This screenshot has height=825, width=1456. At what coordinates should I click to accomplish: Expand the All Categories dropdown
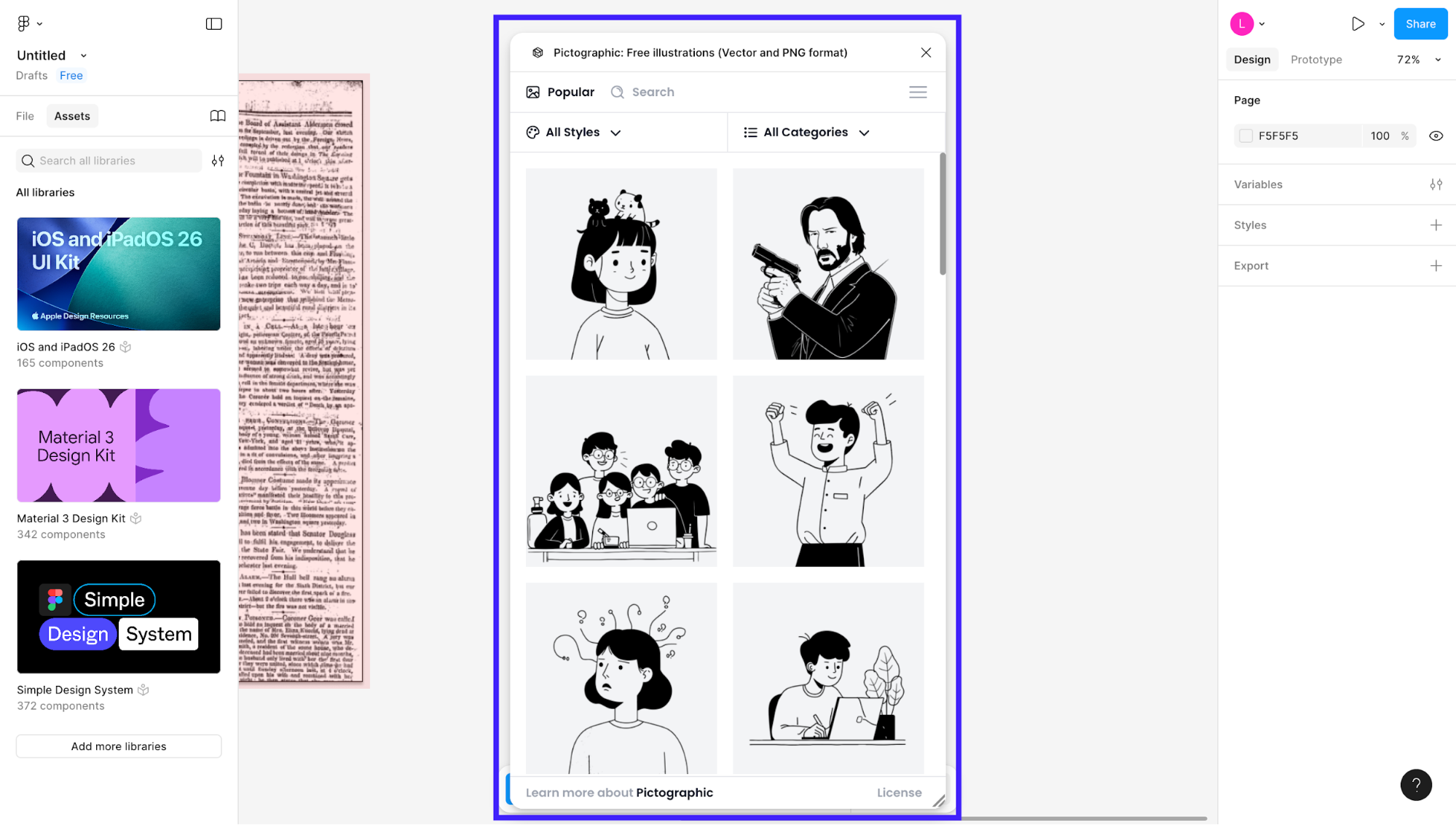[x=807, y=133]
